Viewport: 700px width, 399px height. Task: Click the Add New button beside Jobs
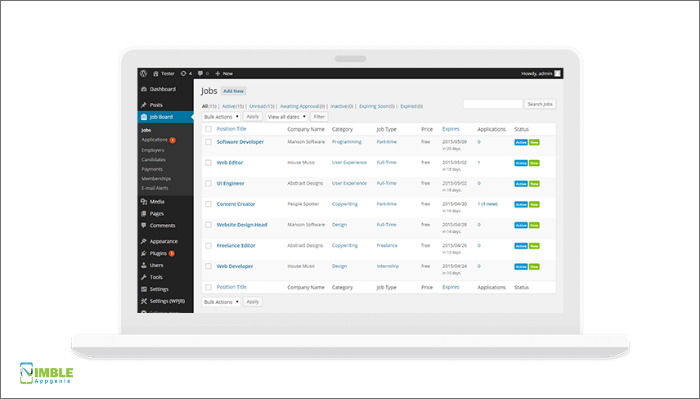click(x=233, y=91)
